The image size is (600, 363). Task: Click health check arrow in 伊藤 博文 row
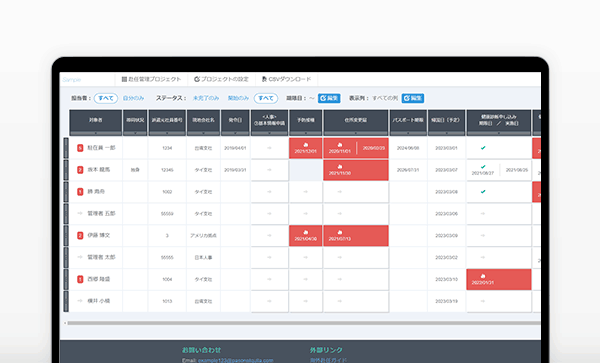483,236
